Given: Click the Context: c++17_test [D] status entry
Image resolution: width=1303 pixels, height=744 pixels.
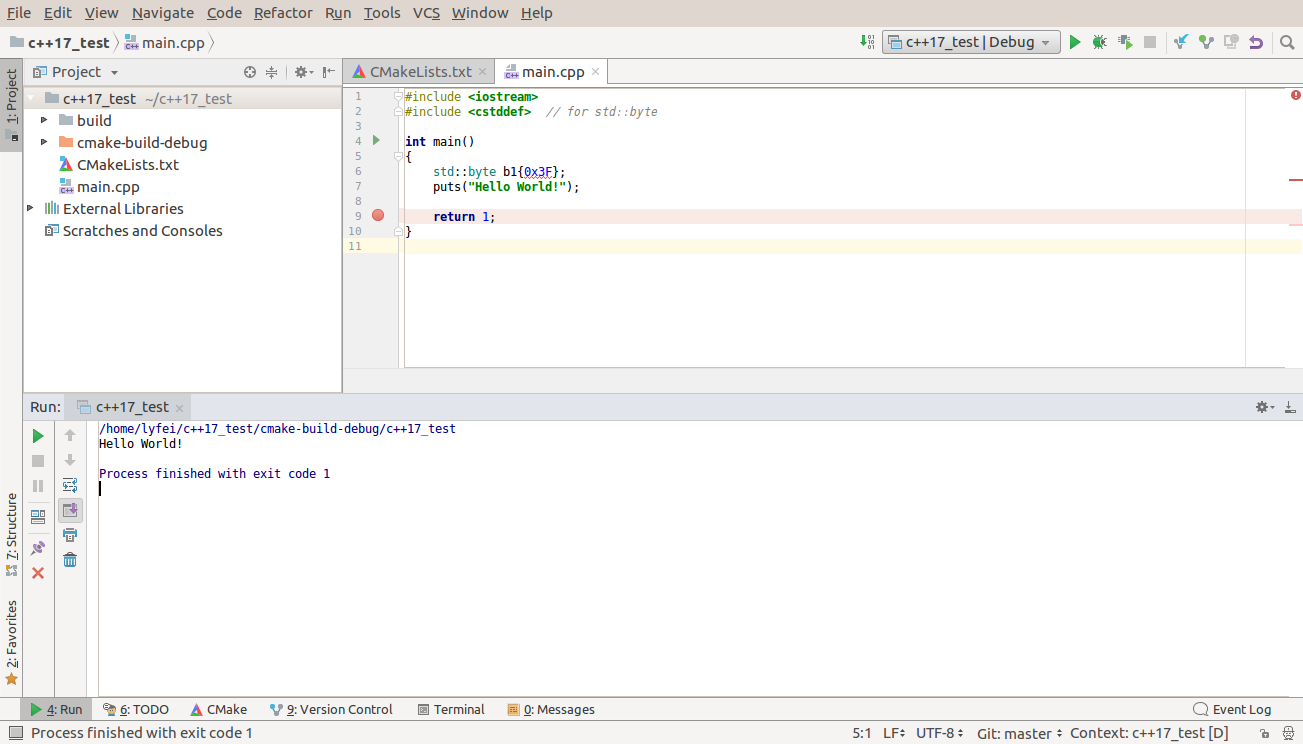Looking at the screenshot, I should click(x=1149, y=733).
